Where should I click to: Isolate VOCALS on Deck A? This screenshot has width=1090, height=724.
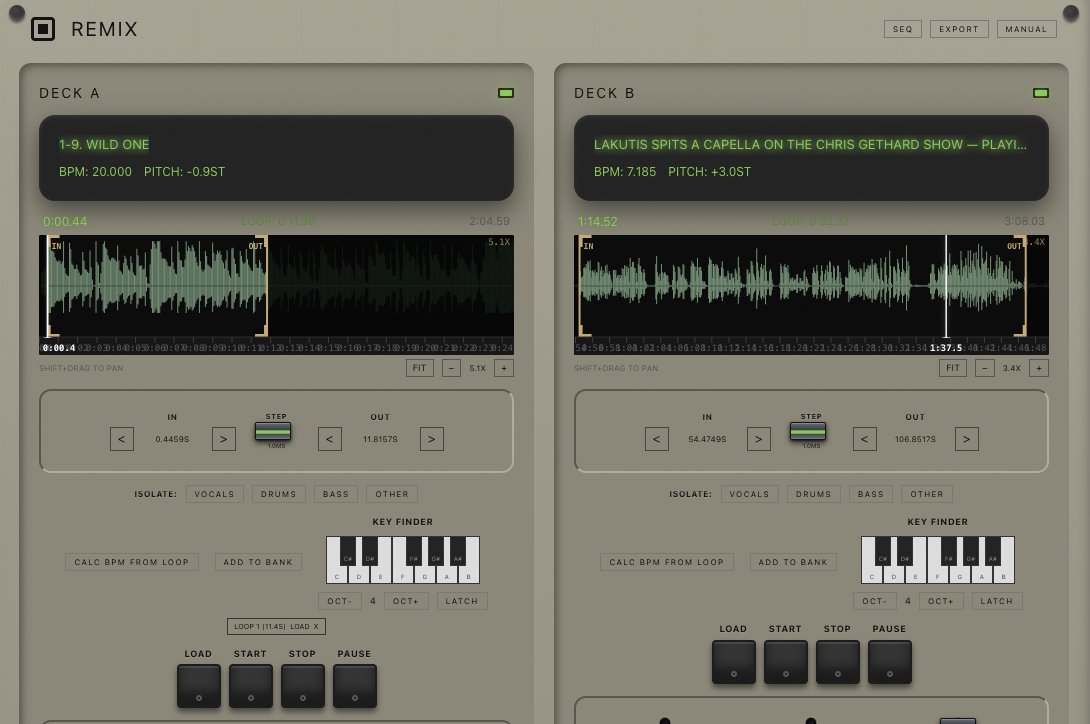[x=214, y=494]
